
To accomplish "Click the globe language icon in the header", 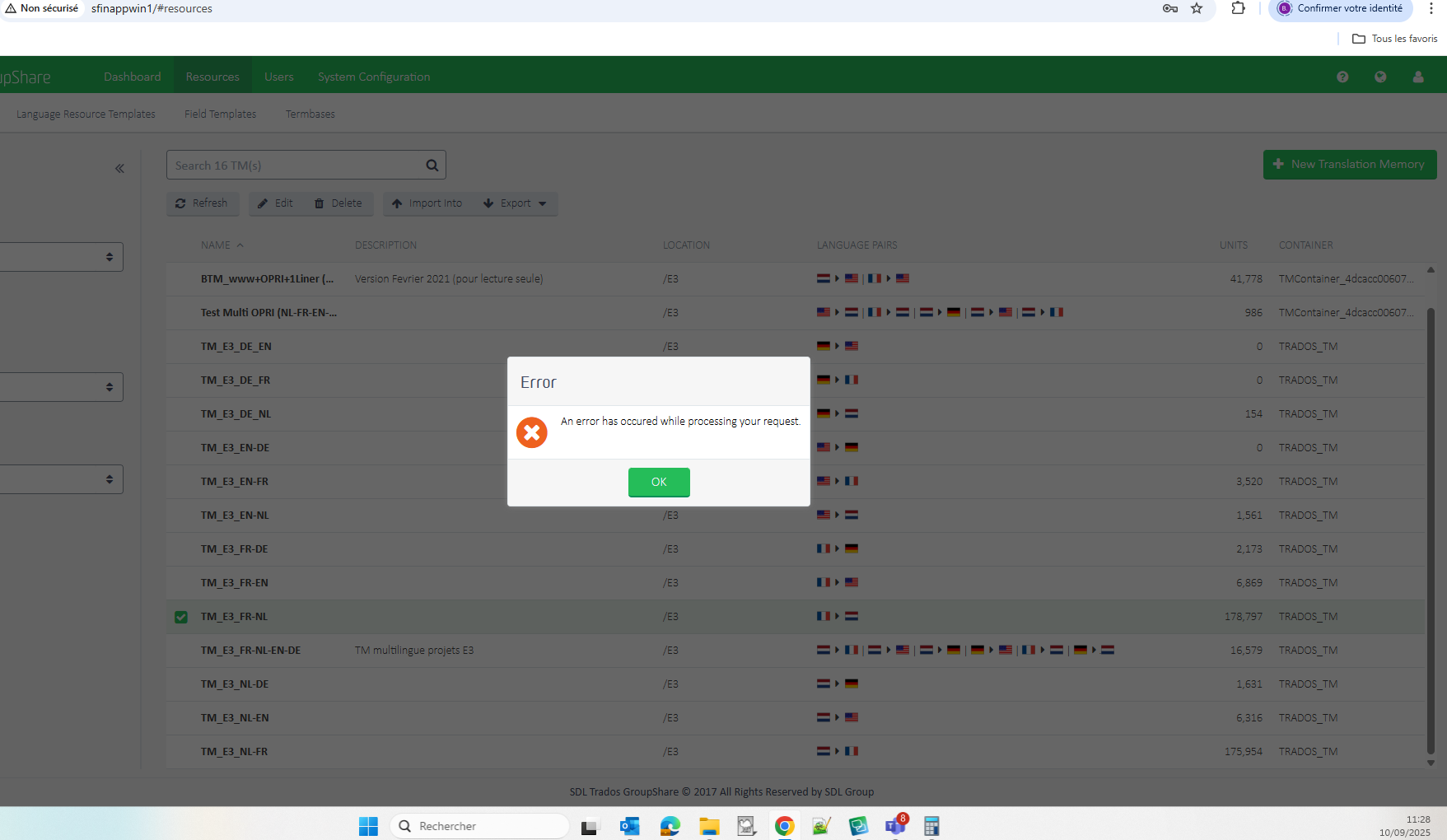I will tap(1380, 77).
